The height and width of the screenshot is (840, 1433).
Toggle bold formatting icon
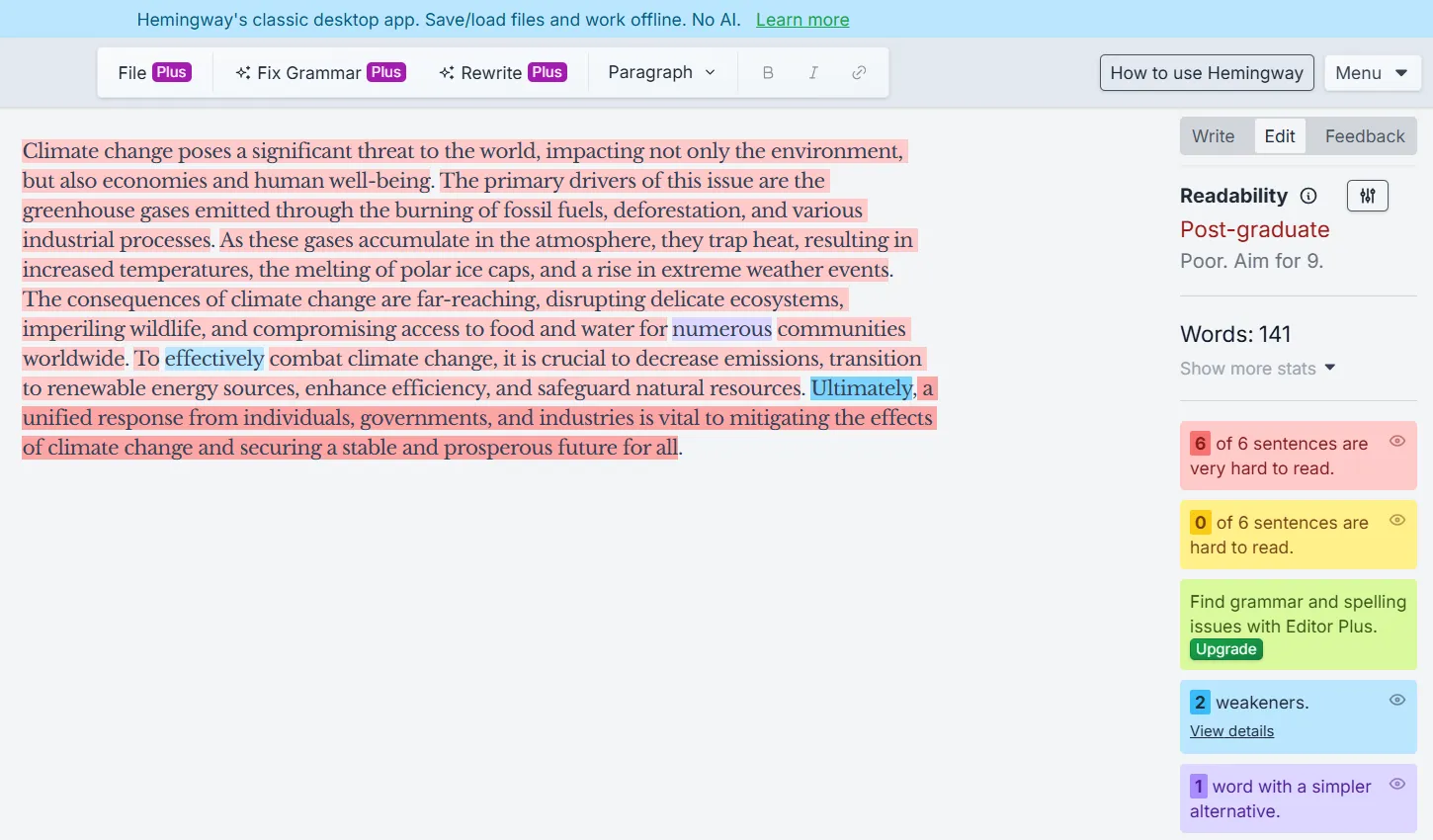768,71
